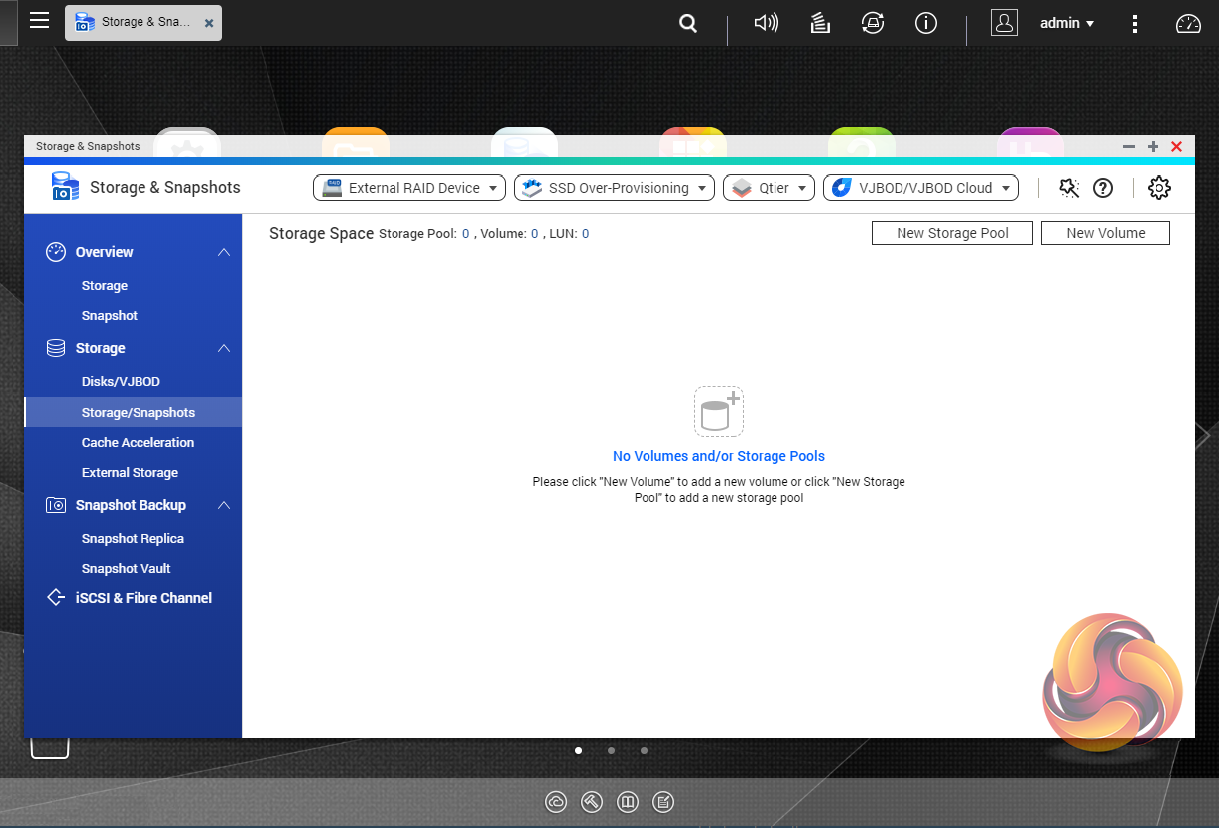Select the Storage sidebar section
1219x829 pixels.
pyautogui.click(x=101, y=348)
